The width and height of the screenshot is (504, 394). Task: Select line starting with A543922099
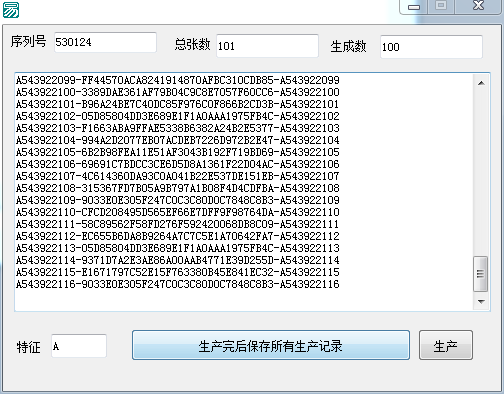178,80
